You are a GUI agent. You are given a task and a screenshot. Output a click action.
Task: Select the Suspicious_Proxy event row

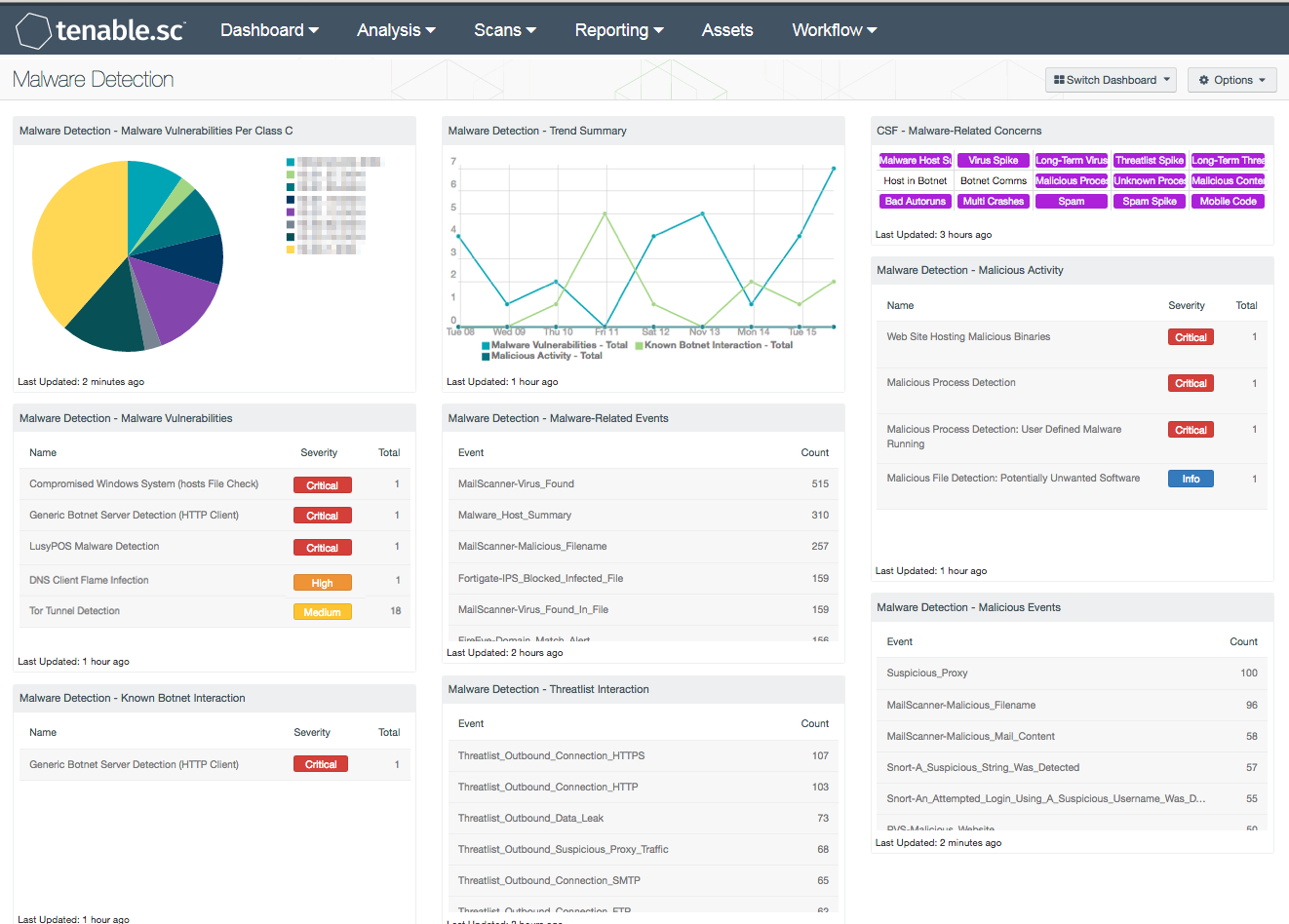[x=1072, y=673]
